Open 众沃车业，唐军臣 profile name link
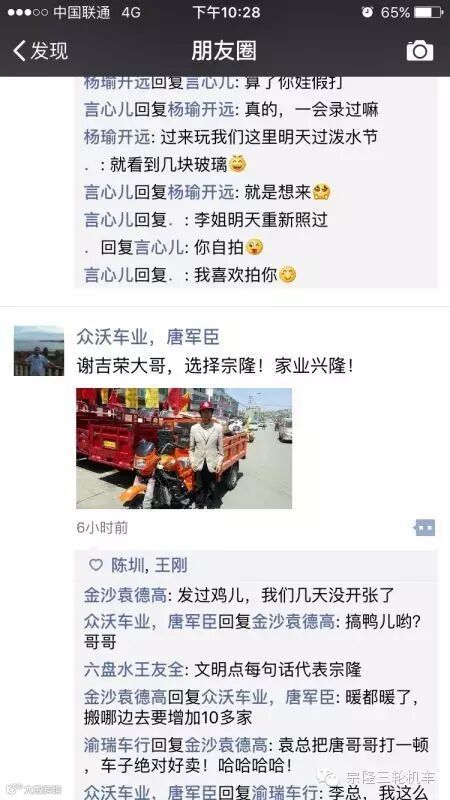Screen dimensions: 450x800 [x=148, y=337]
